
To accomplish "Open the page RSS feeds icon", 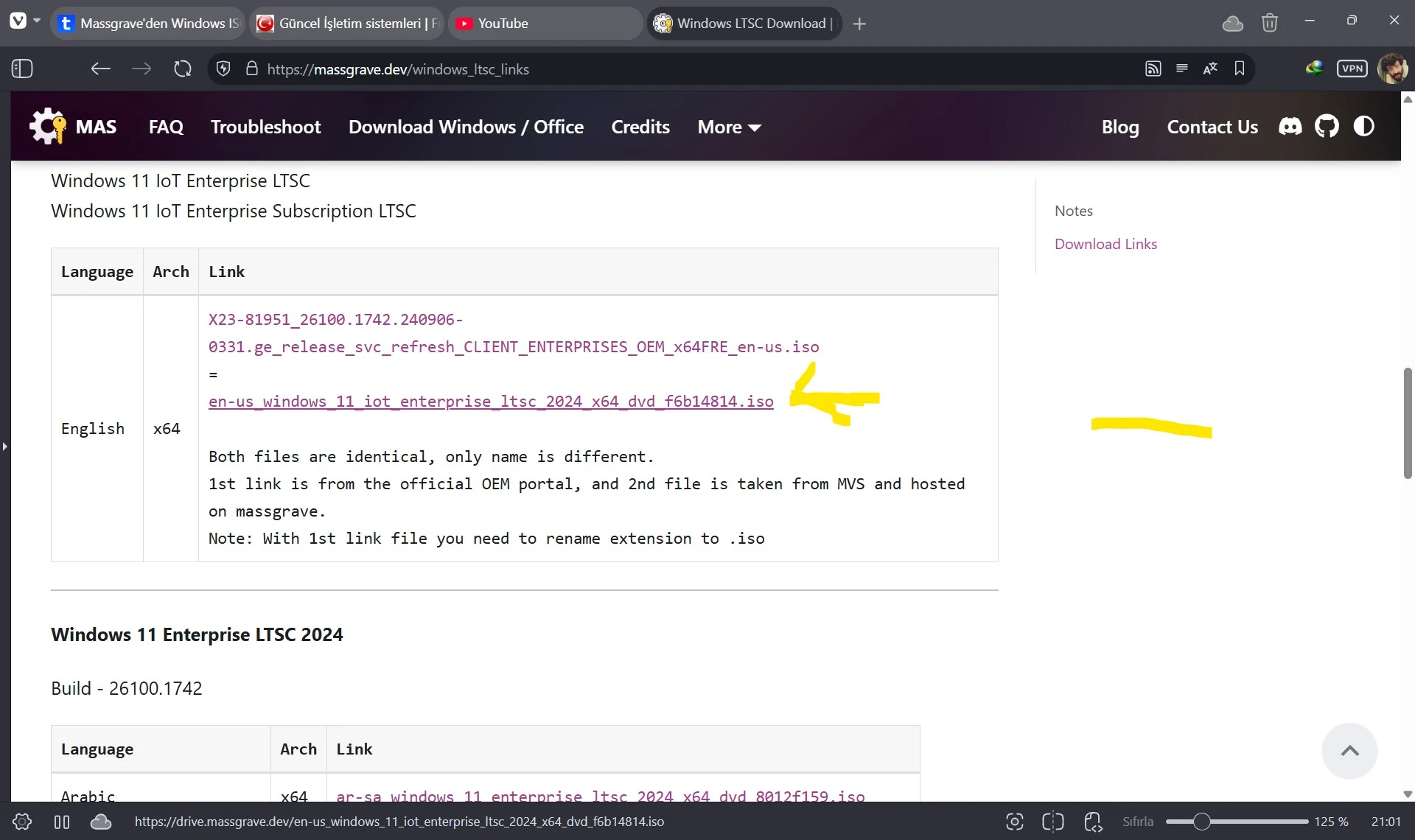I will [1153, 69].
